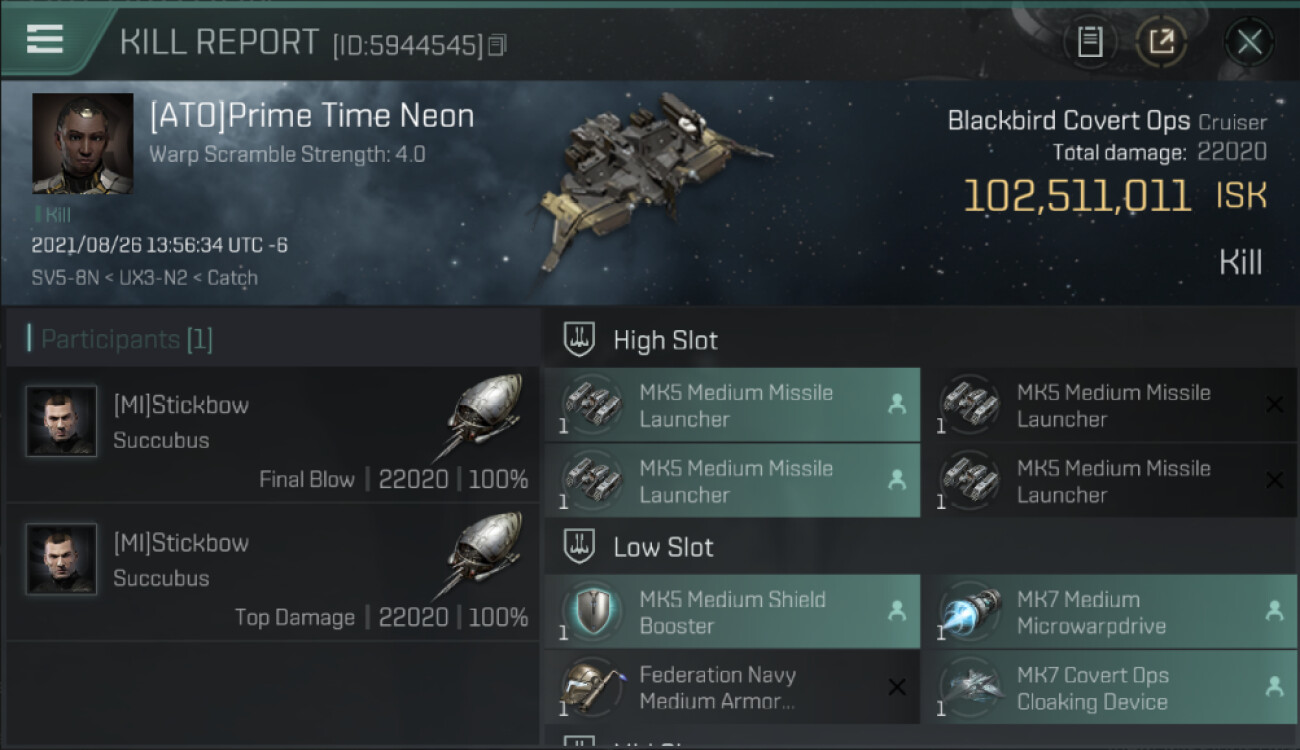The image size is (1300, 750).
Task: Select the MK5 Medium Shield Booster item
Action: [732, 612]
